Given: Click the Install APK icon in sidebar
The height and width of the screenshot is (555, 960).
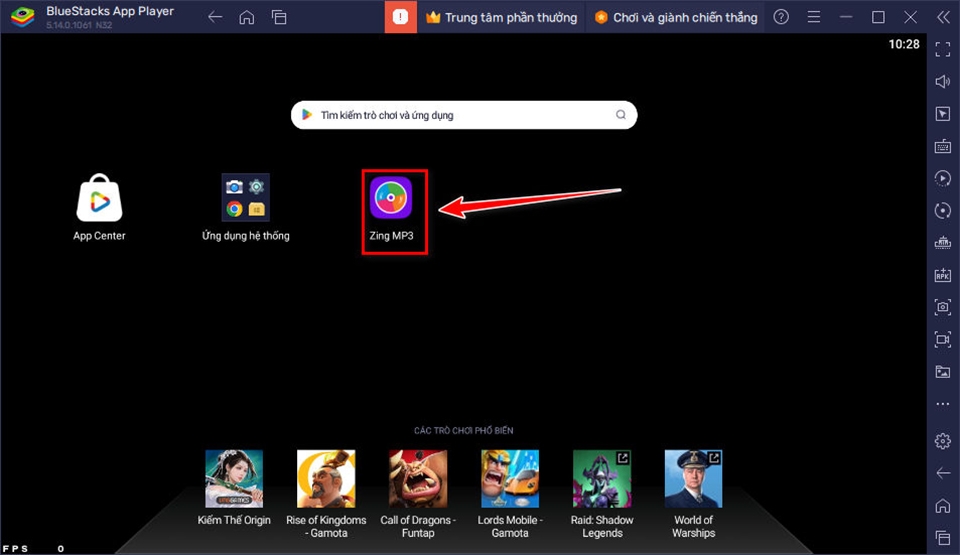Looking at the screenshot, I should (943, 274).
